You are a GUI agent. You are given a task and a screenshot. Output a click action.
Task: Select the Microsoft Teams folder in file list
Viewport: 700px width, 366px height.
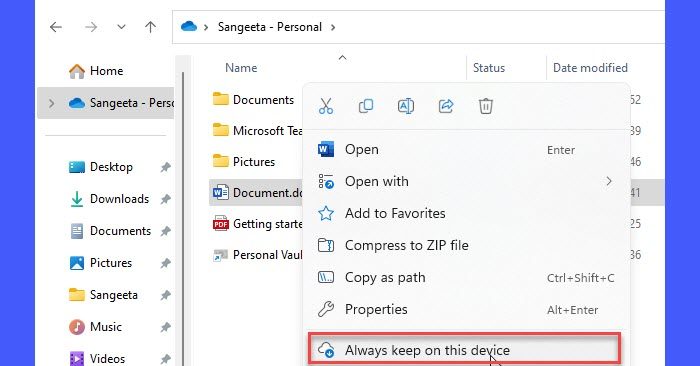(257, 131)
